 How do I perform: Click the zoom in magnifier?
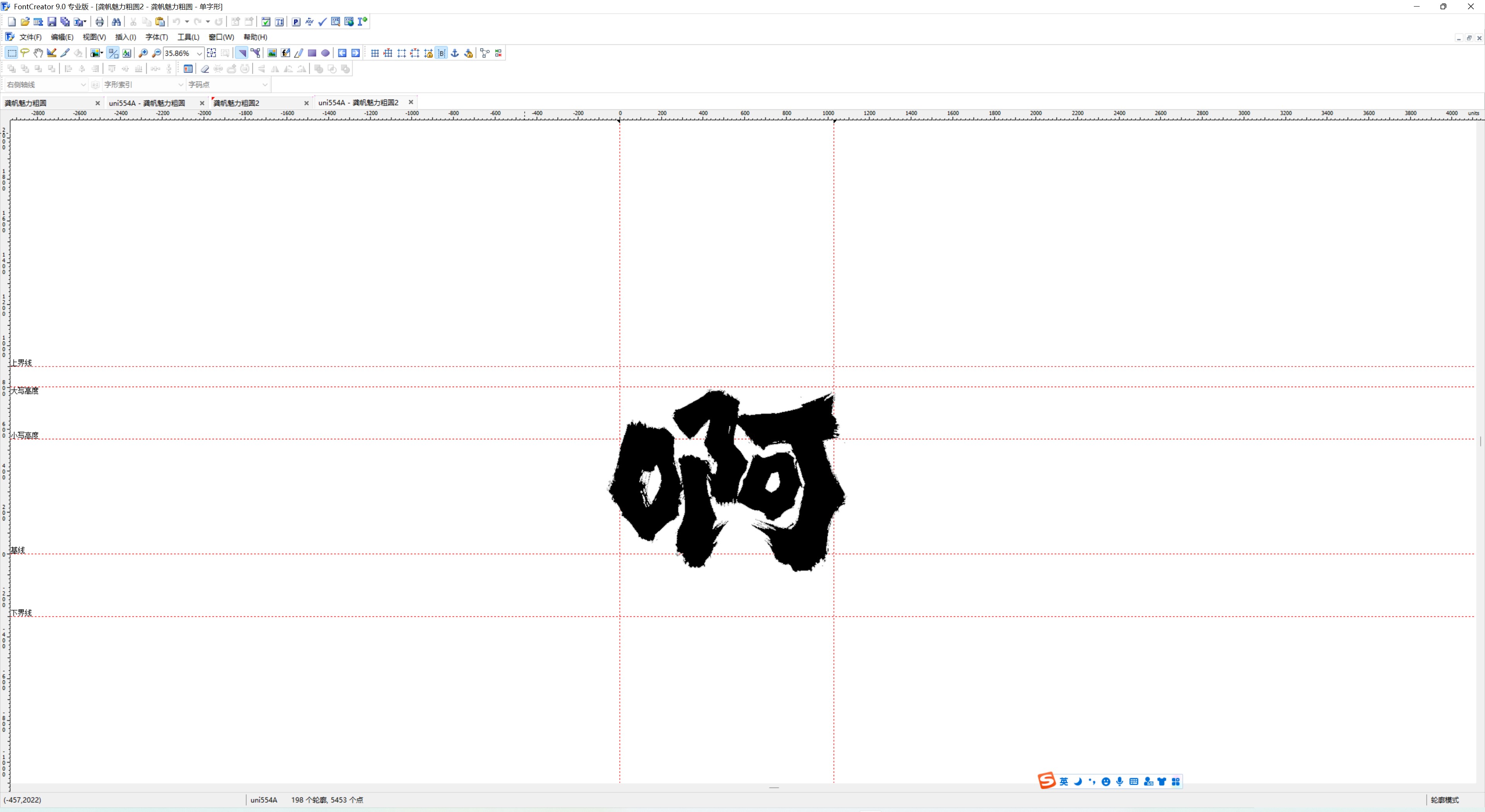coord(143,53)
